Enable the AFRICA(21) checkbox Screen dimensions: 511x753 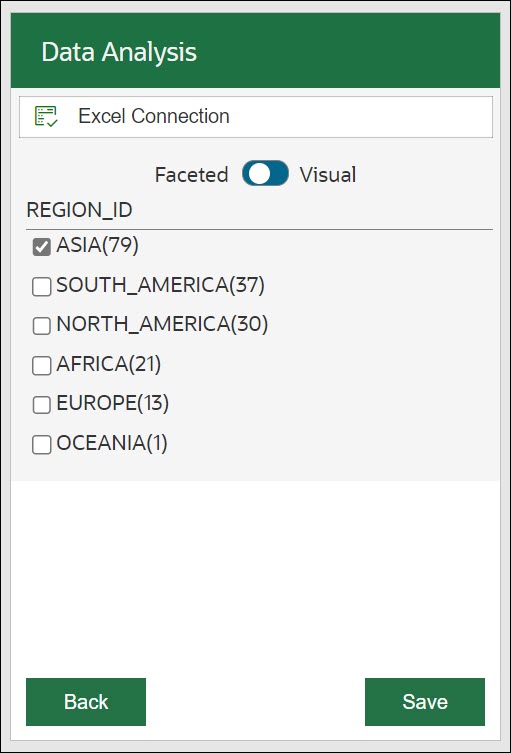(x=42, y=366)
